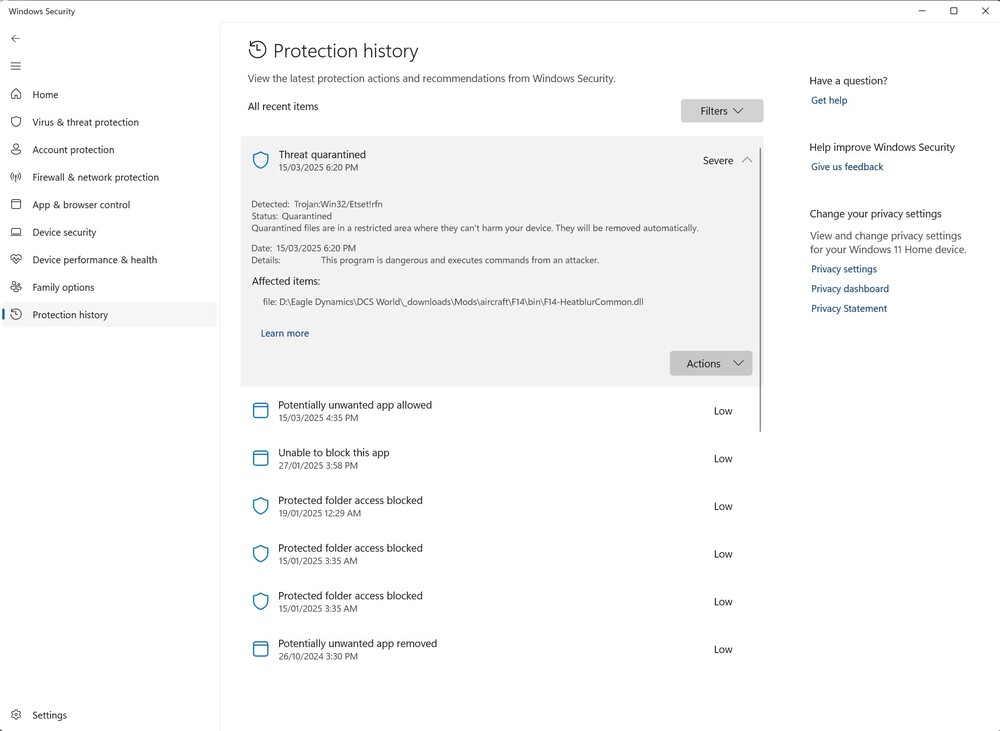Open the Privacy dashboard link
Screen dimensions: 1000x731
click(850, 289)
